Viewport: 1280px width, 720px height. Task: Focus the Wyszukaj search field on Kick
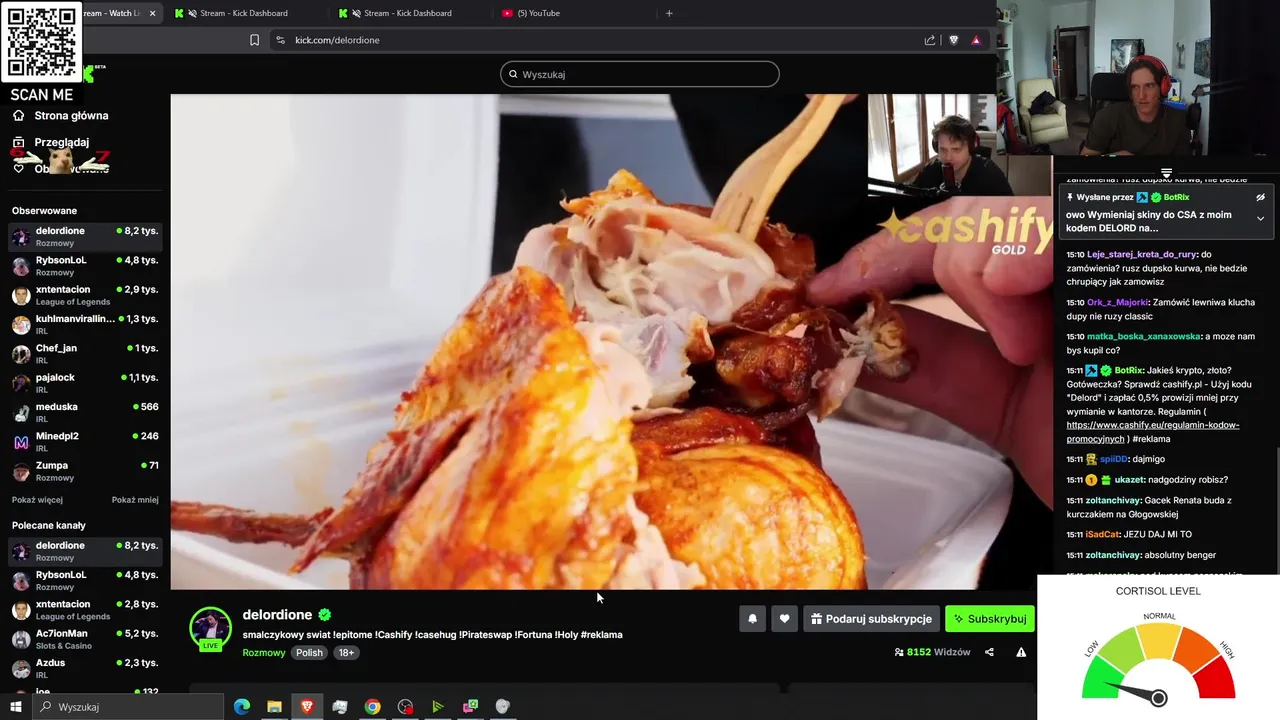pos(640,74)
